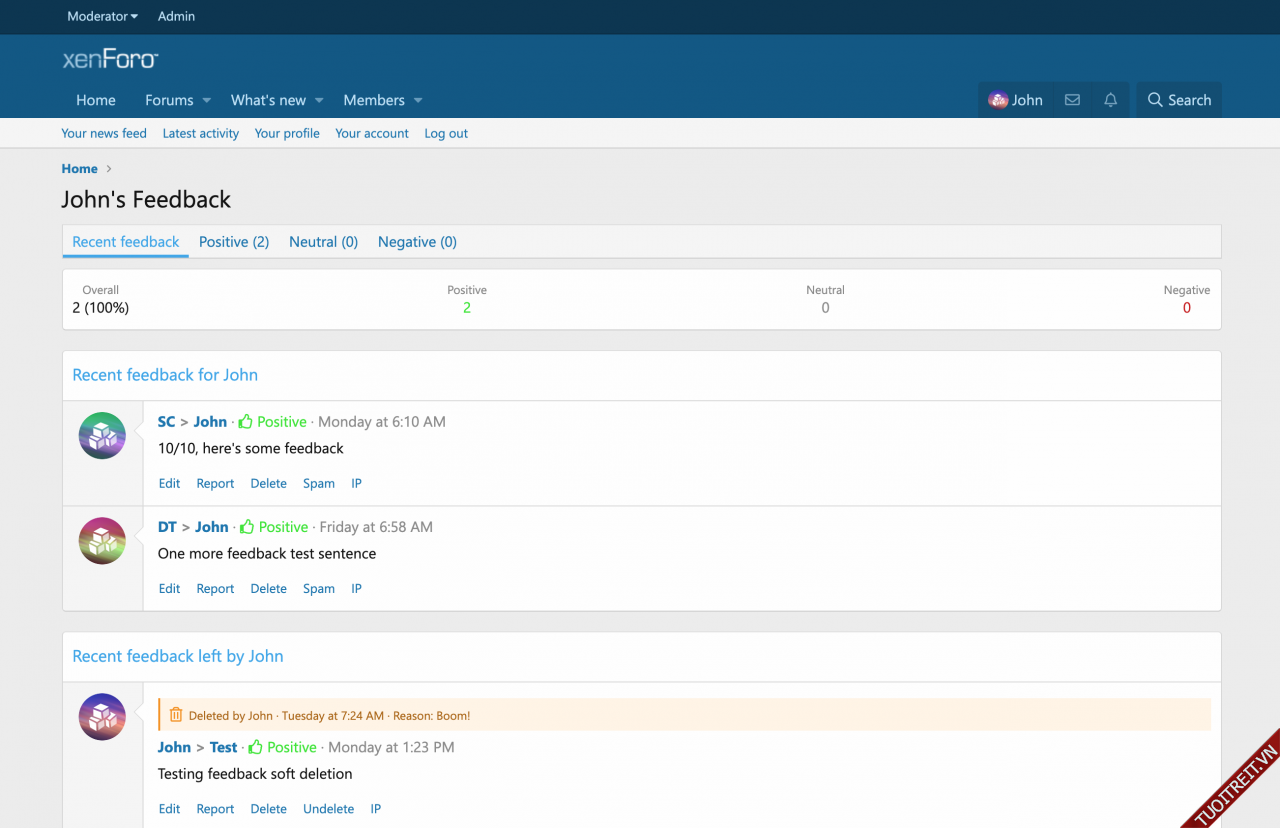Open Search with the magnifier button
1280x828 pixels.
pos(1179,100)
